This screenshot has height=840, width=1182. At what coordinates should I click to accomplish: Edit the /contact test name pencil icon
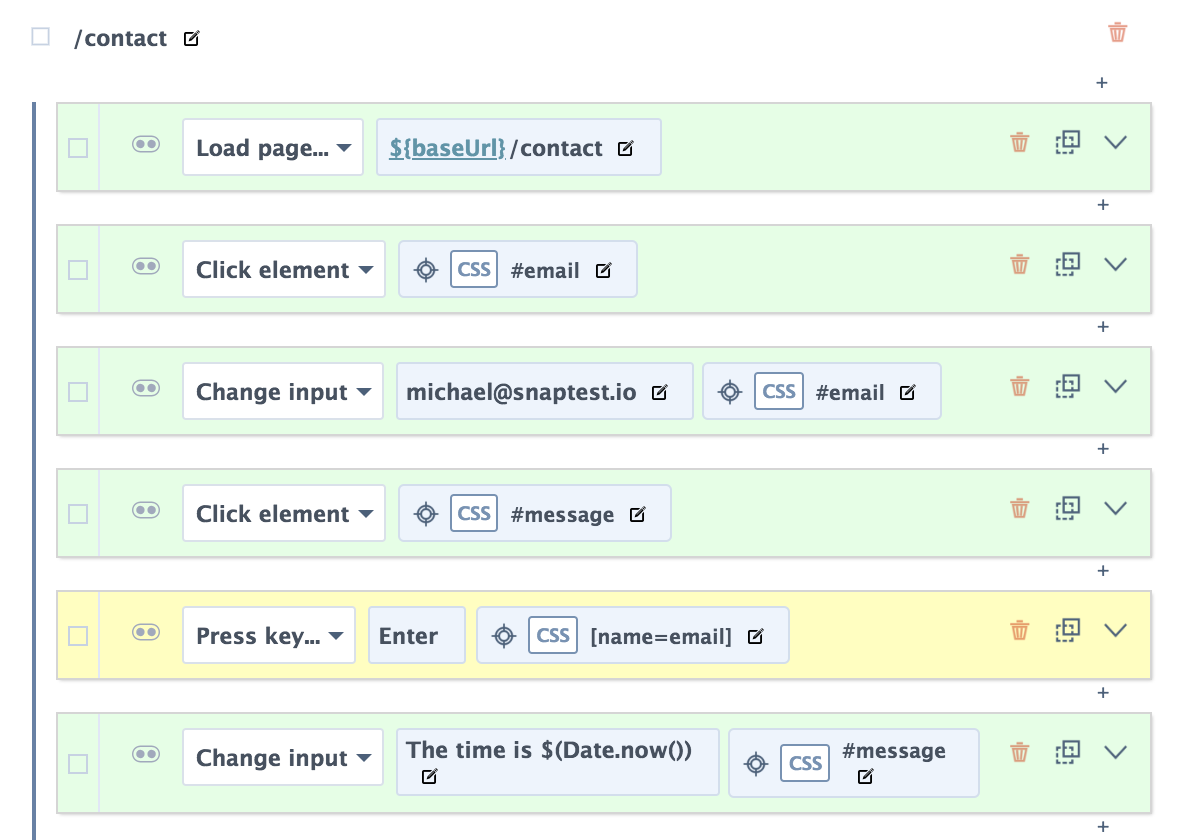click(191, 38)
